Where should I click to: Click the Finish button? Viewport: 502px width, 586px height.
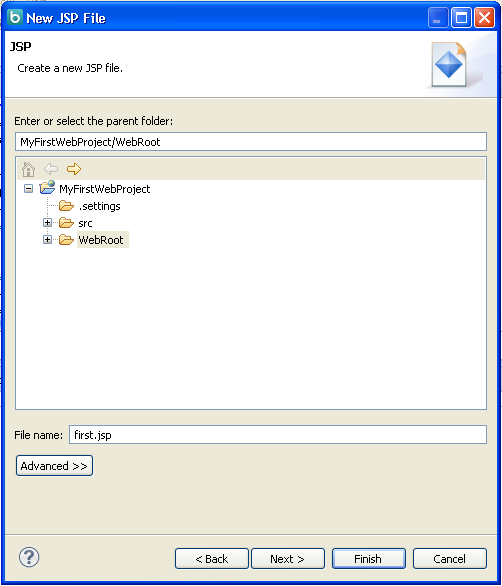point(369,559)
